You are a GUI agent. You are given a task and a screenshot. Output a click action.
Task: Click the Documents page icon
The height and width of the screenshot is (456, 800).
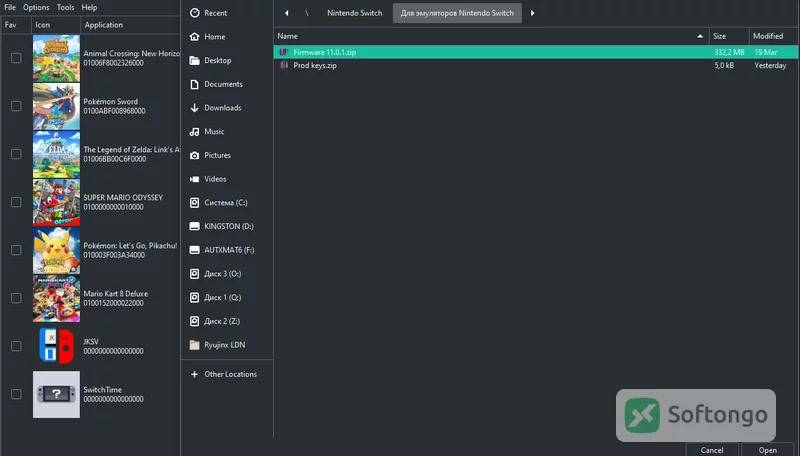[x=194, y=84]
